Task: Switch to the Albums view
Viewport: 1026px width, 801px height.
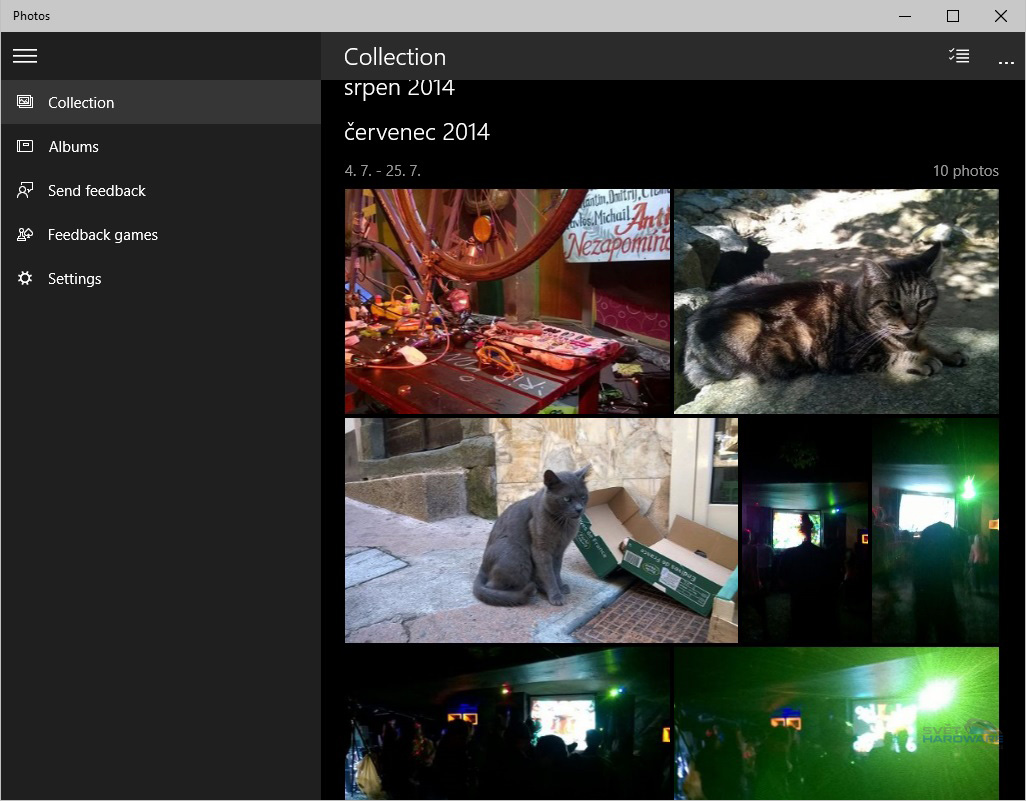Action: point(73,146)
